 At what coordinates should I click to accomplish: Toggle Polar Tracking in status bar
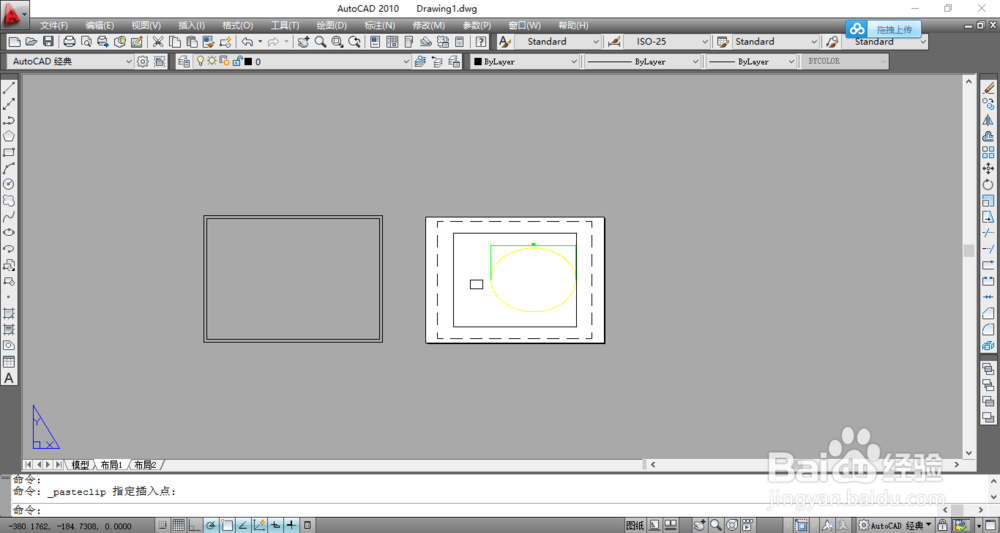pos(210,525)
